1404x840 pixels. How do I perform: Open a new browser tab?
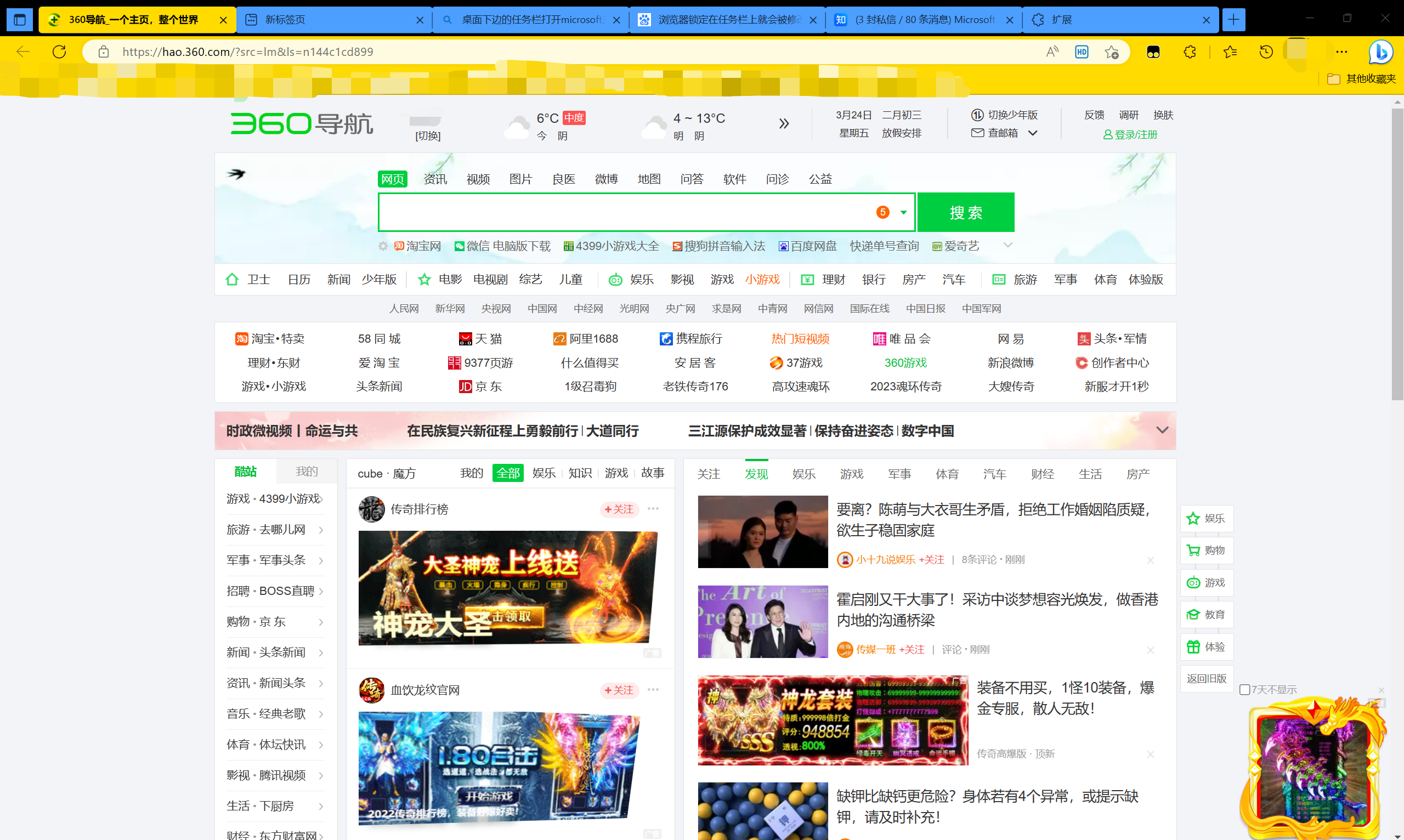pos(1233,20)
